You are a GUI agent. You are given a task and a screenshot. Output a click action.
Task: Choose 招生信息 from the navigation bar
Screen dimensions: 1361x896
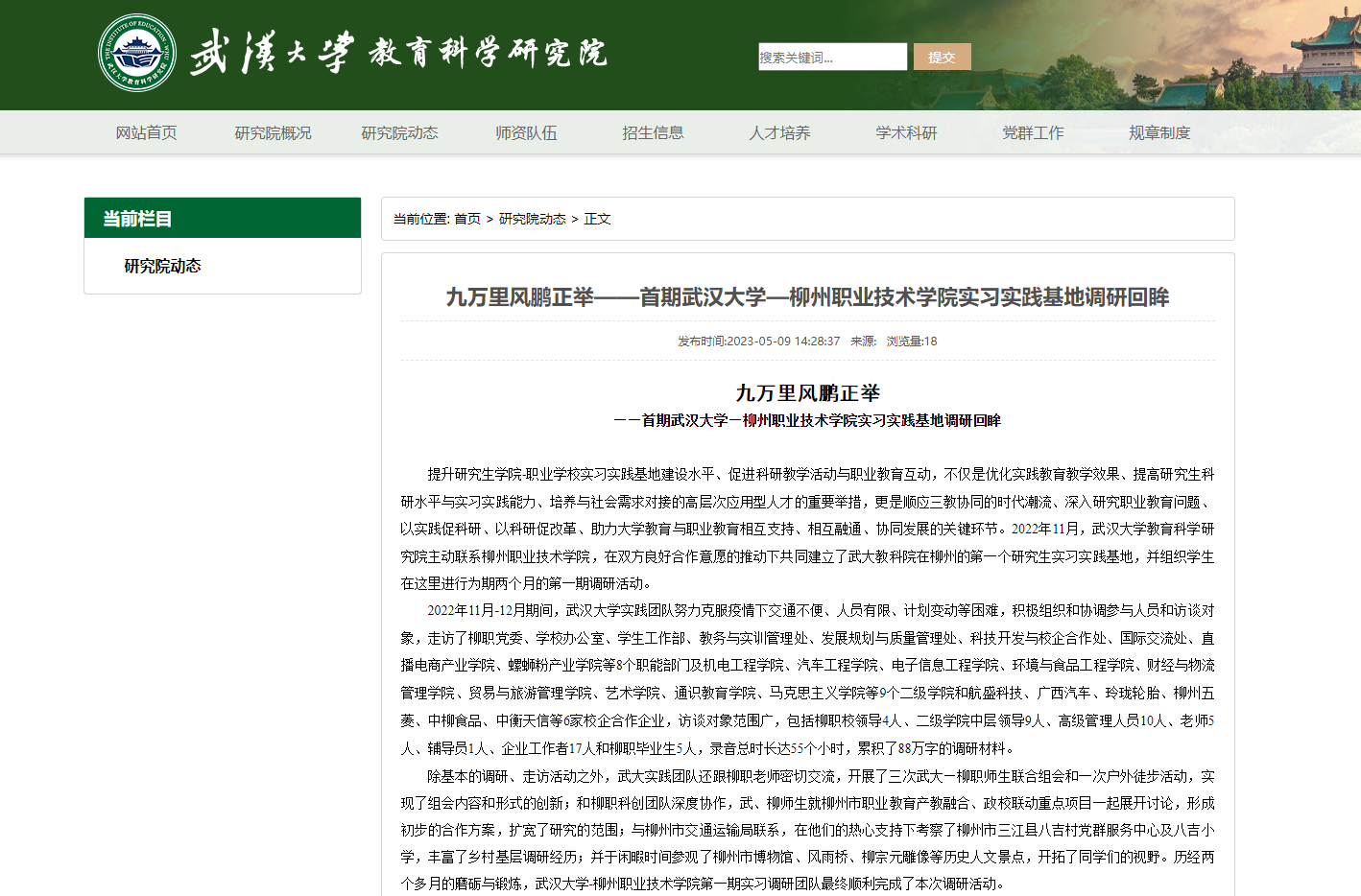[653, 132]
